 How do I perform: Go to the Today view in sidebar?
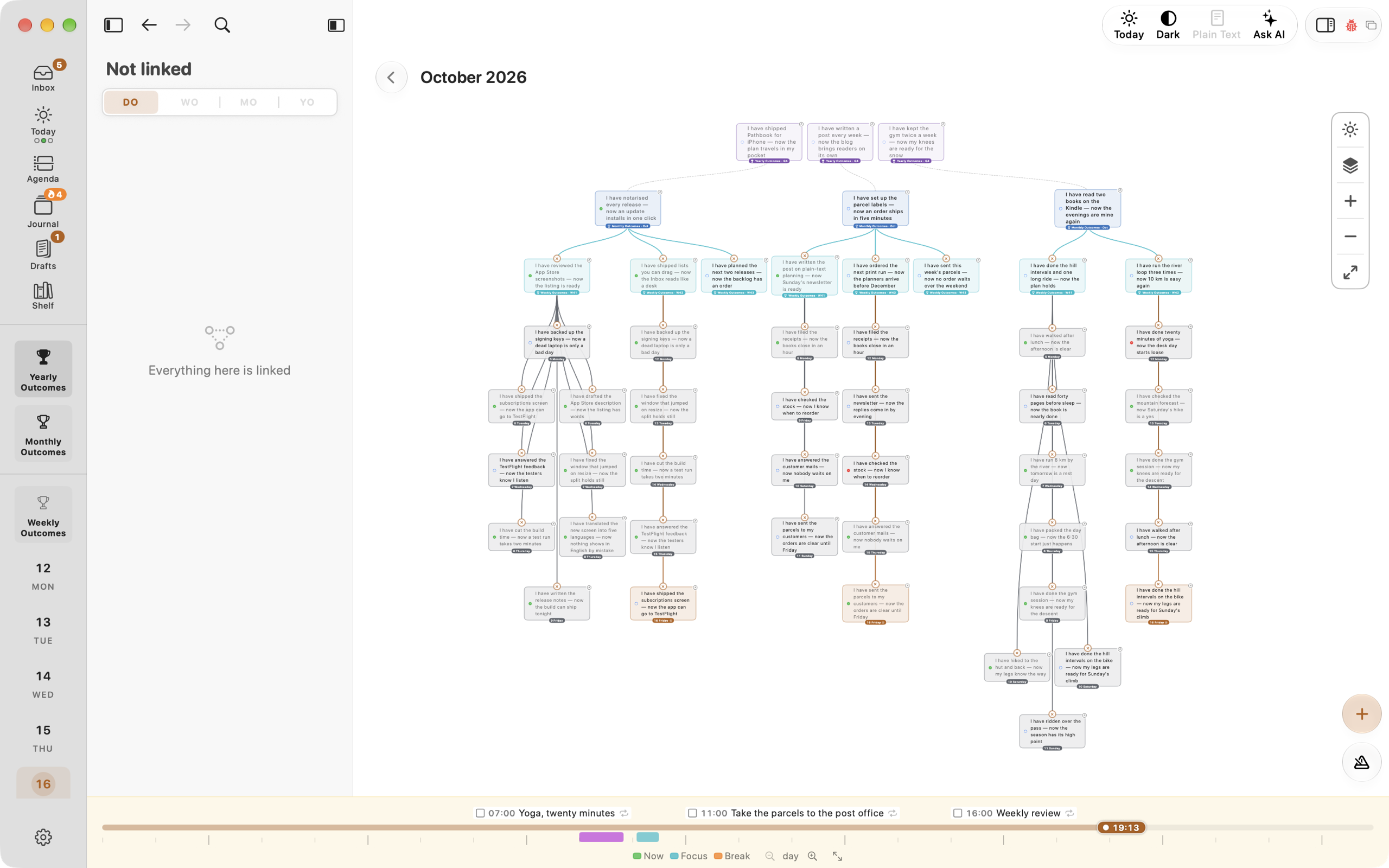click(43, 124)
